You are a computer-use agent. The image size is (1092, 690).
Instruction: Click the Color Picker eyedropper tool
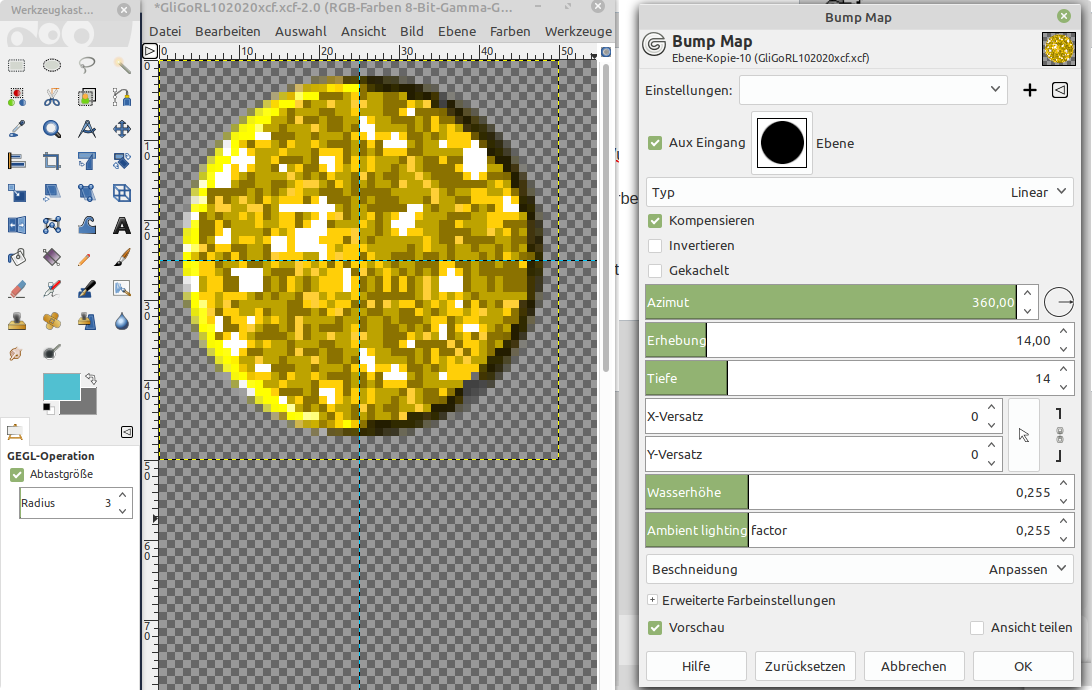17,129
